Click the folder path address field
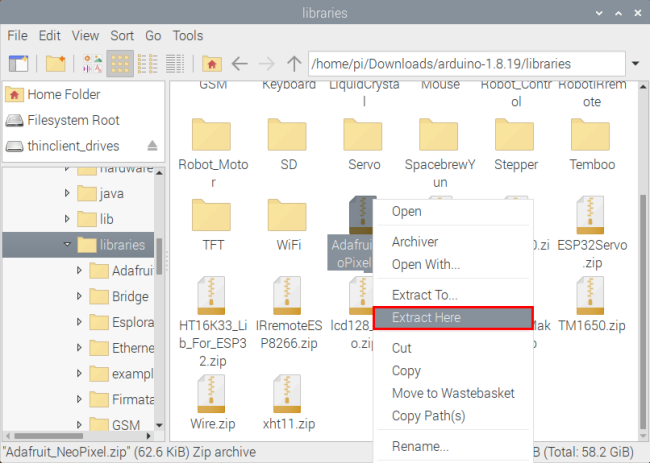The width and height of the screenshot is (650, 464). [466, 64]
